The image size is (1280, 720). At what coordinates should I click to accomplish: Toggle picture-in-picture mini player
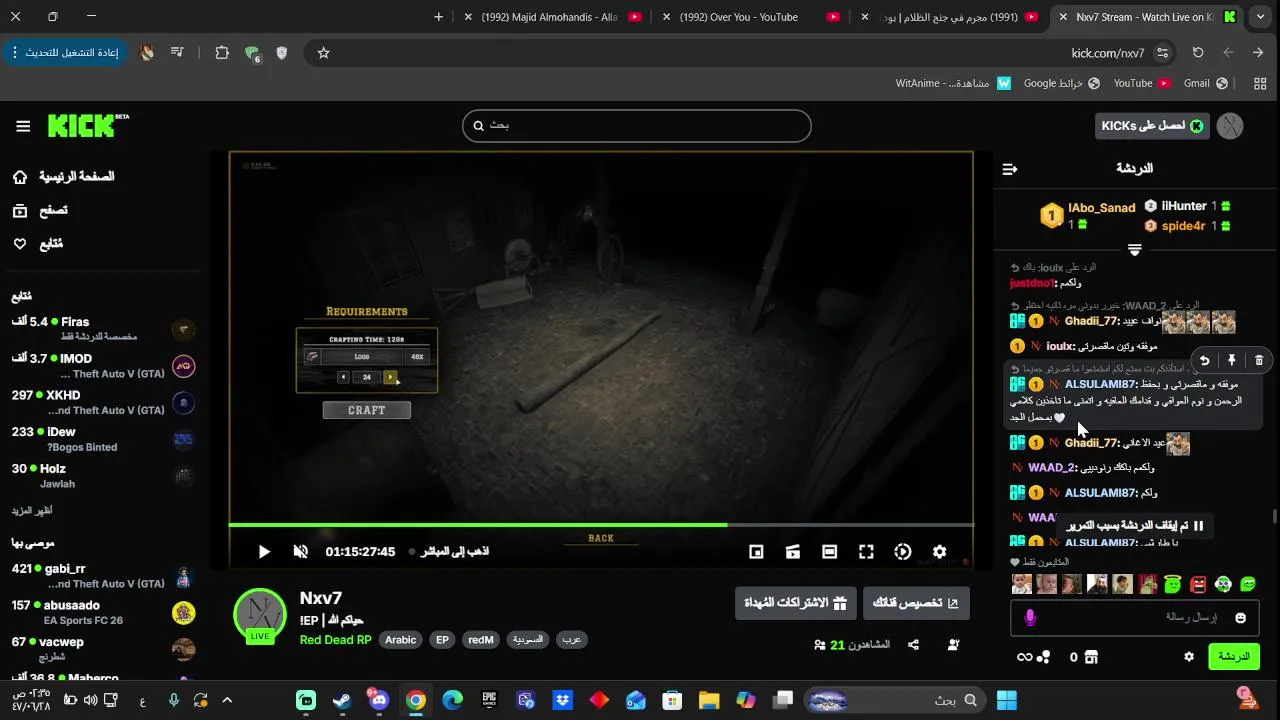coord(756,552)
